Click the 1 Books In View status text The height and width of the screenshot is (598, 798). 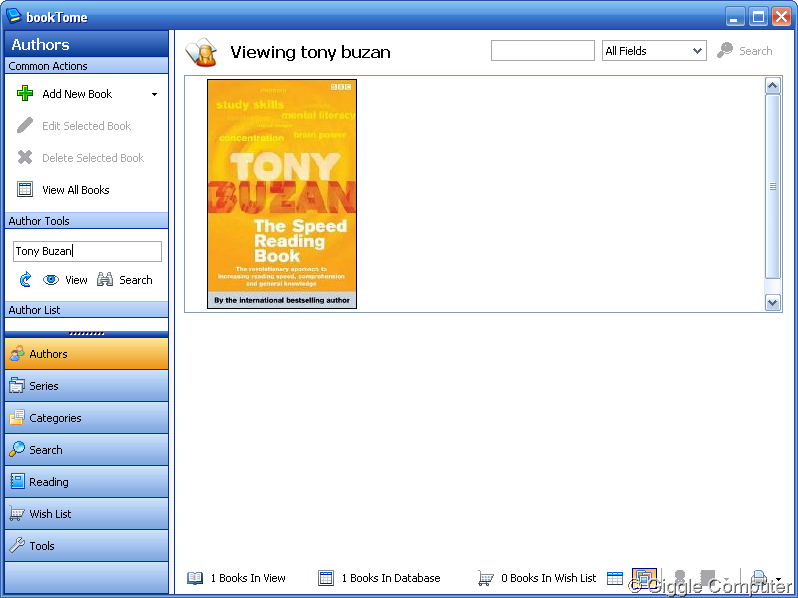pos(248,578)
